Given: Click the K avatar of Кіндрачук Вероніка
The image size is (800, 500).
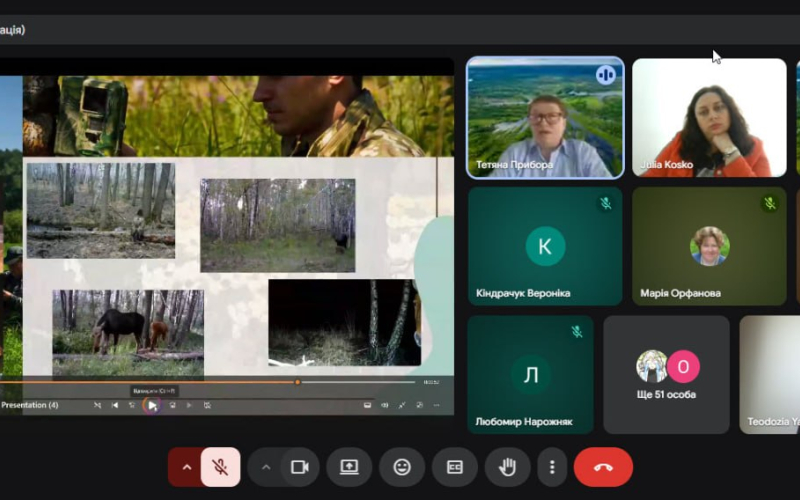Looking at the screenshot, I should click(x=545, y=246).
